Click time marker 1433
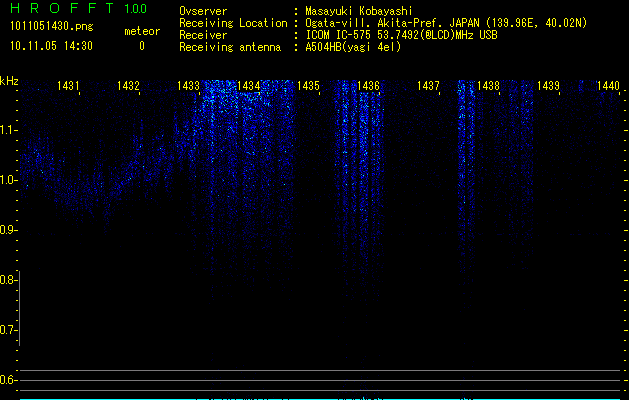629x400 pixels. pos(188,85)
